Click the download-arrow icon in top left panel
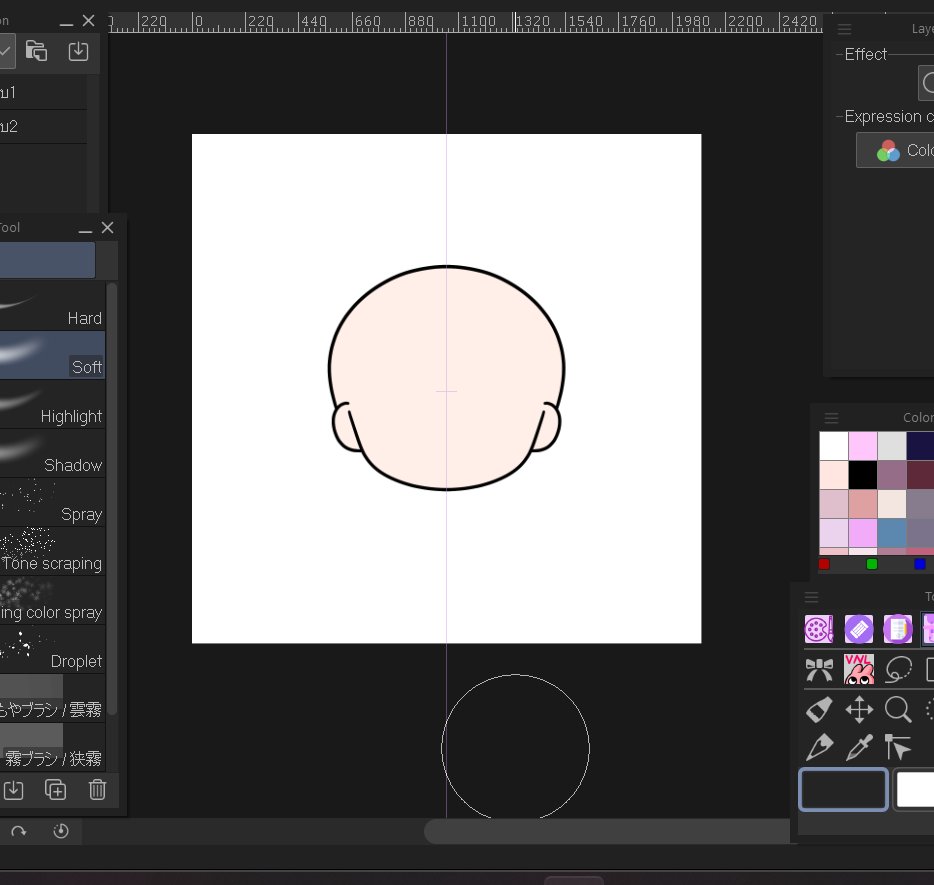Viewport: 934px width, 885px height. (78, 51)
